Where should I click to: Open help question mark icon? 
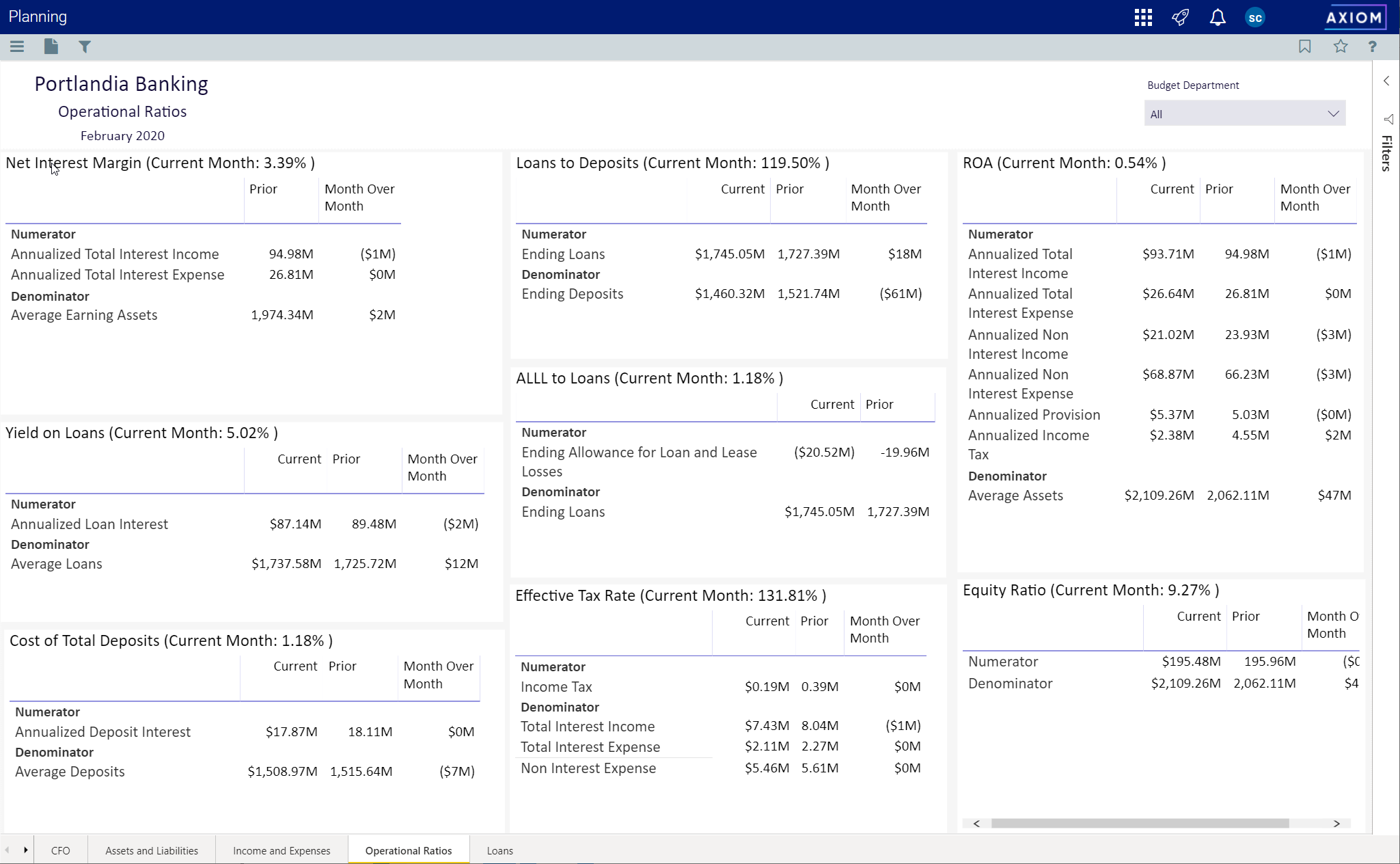[x=1372, y=46]
